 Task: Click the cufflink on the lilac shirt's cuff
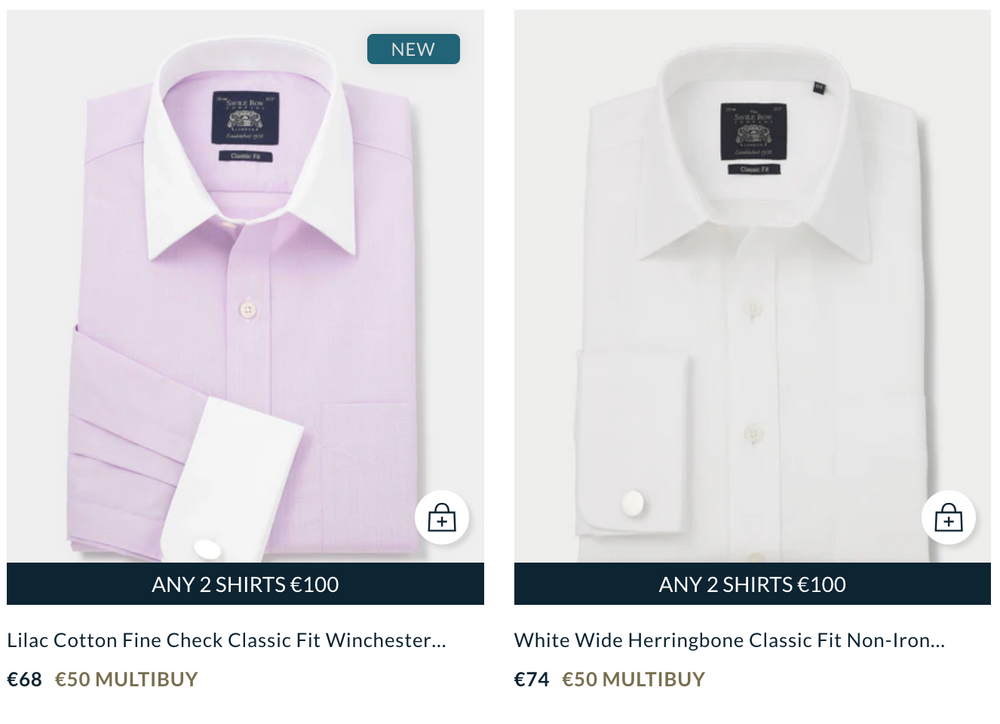(x=207, y=549)
